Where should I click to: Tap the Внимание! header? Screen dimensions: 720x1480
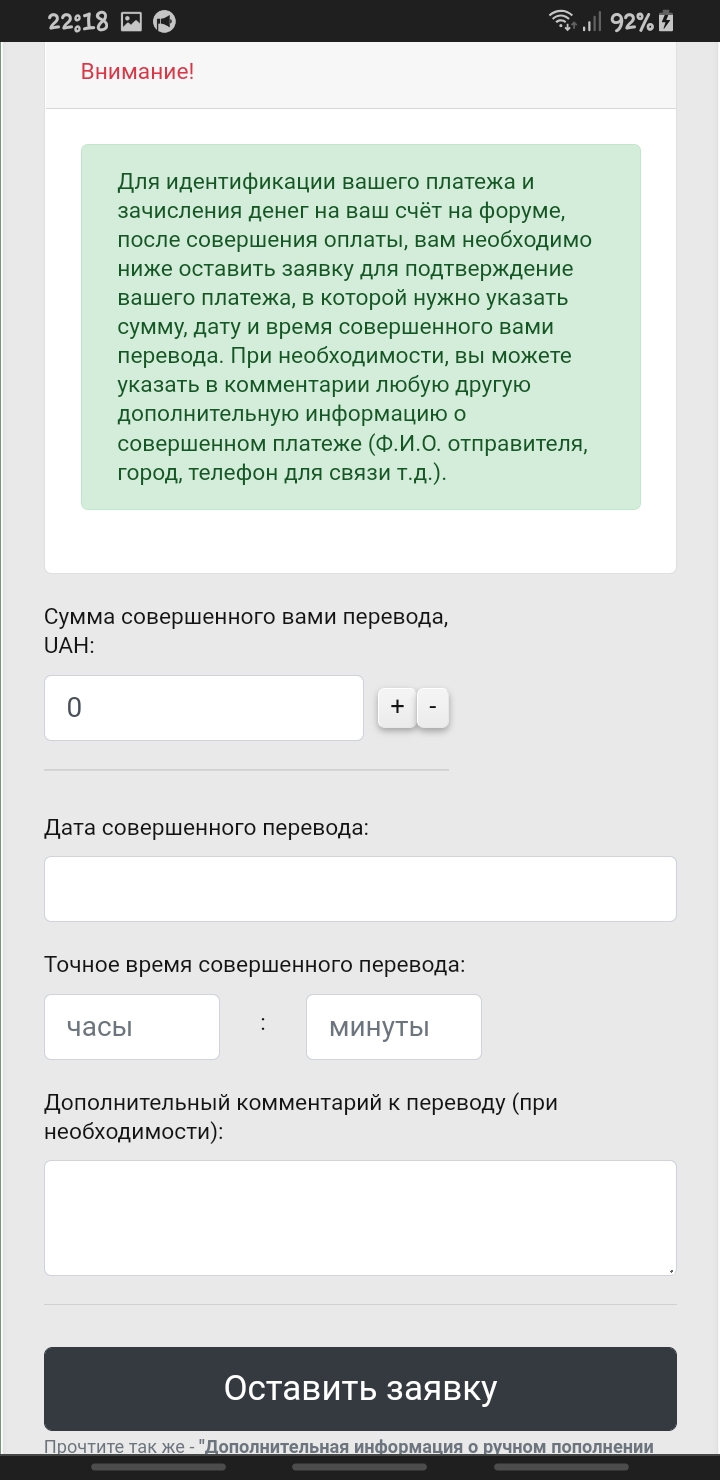pyautogui.click(x=137, y=72)
